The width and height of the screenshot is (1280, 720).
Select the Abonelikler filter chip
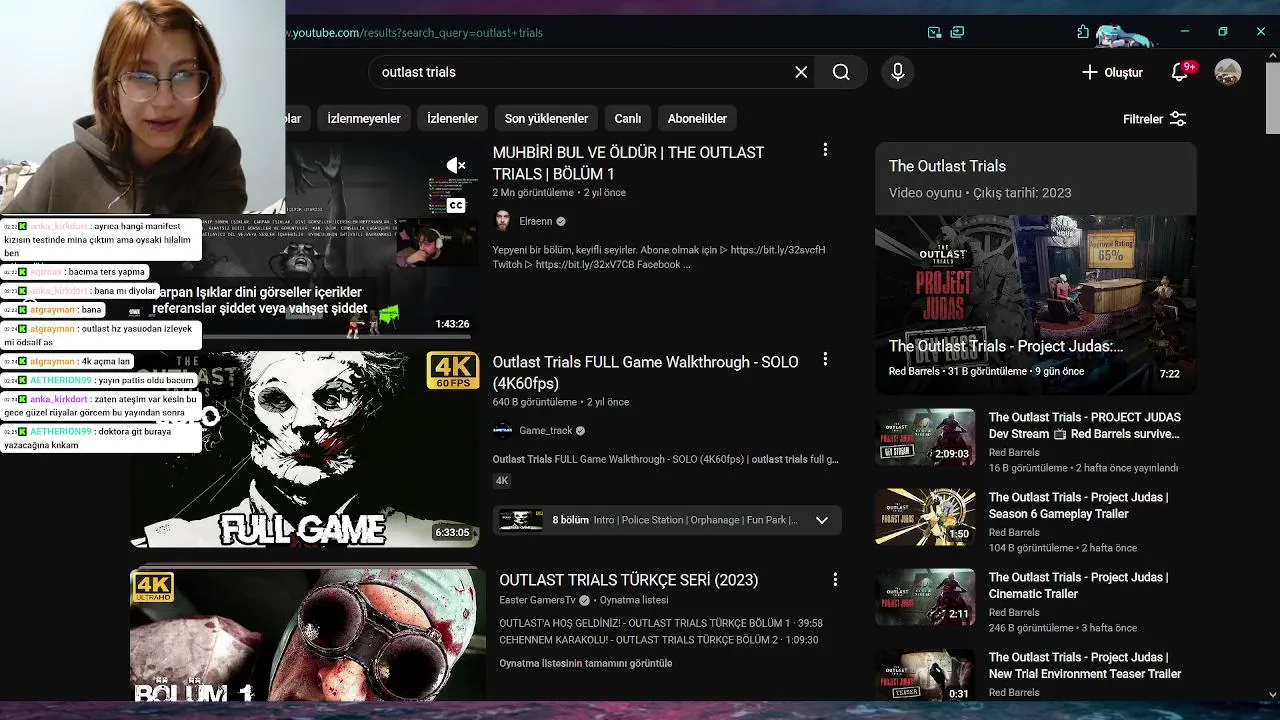[697, 118]
